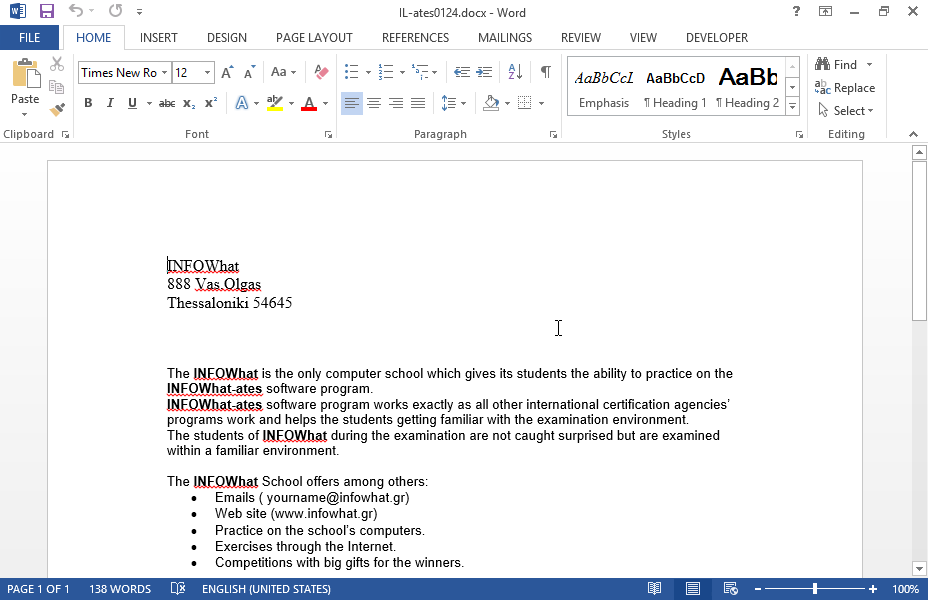Cut selection with the scissors icon
The height and width of the screenshot is (600, 928).
(57, 64)
